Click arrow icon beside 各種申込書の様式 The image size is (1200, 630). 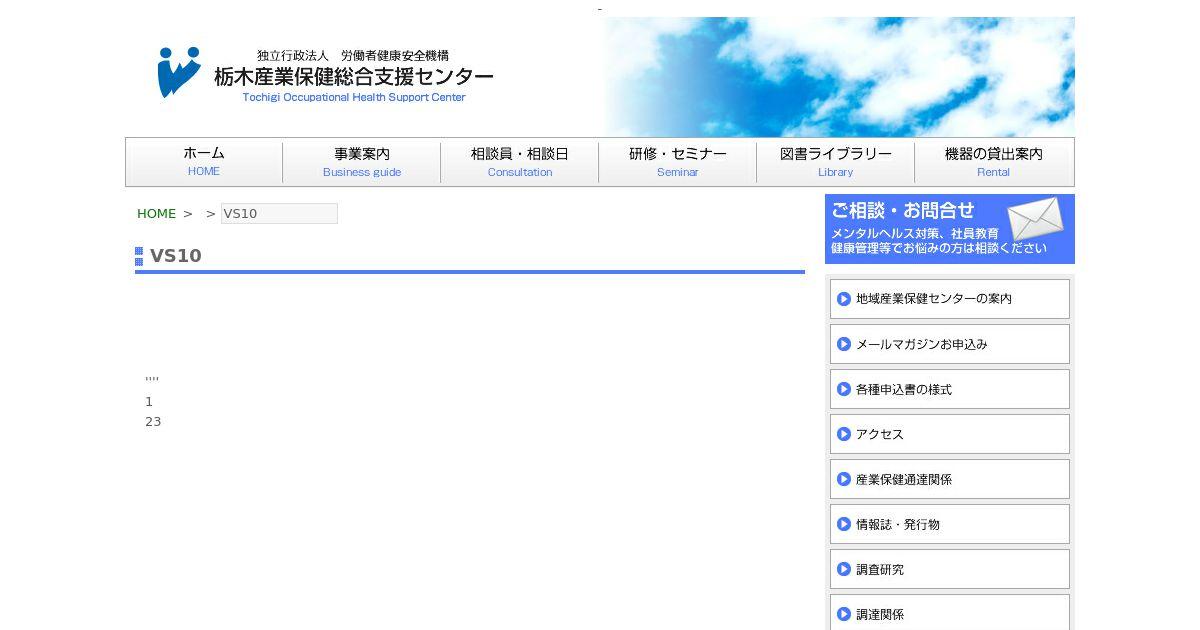point(844,389)
